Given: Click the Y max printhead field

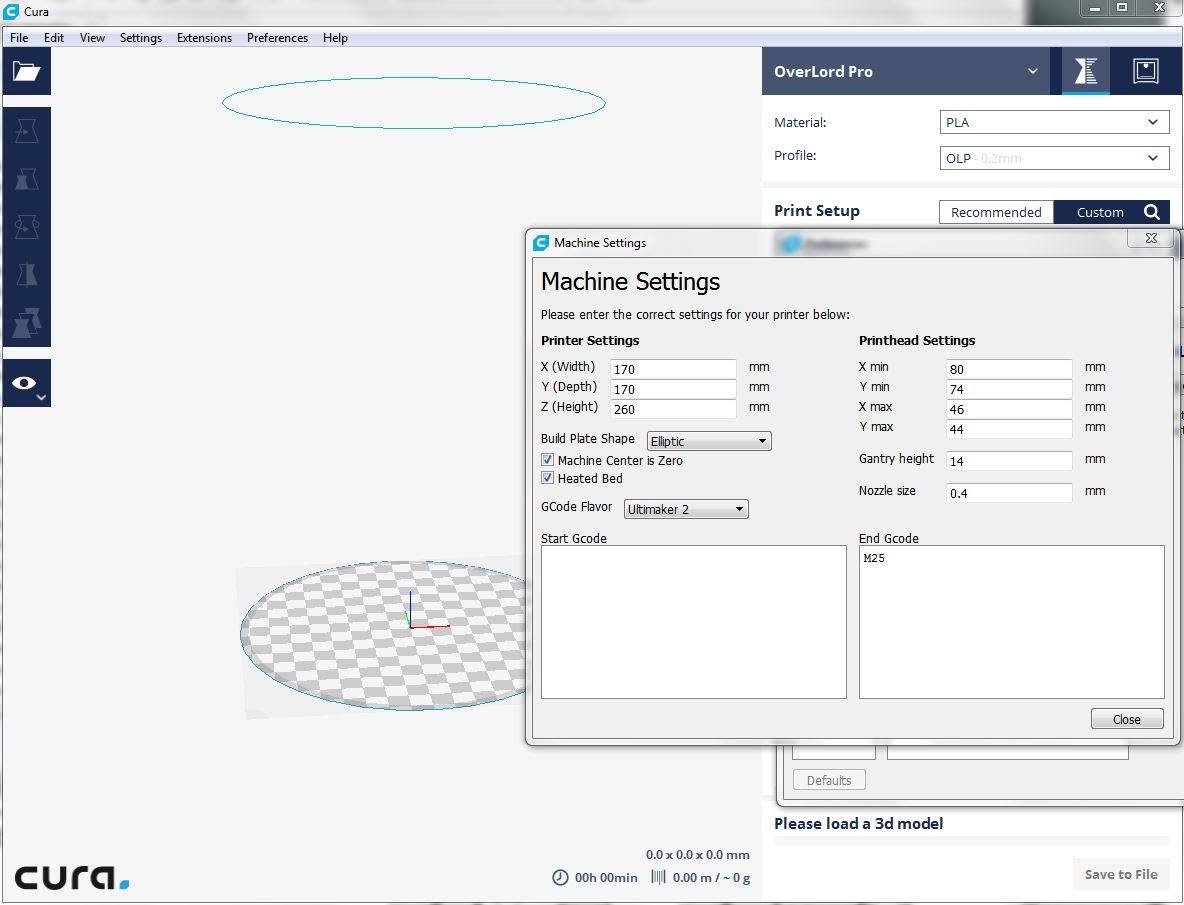Looking at the screenshot, I should (1009, 428).
